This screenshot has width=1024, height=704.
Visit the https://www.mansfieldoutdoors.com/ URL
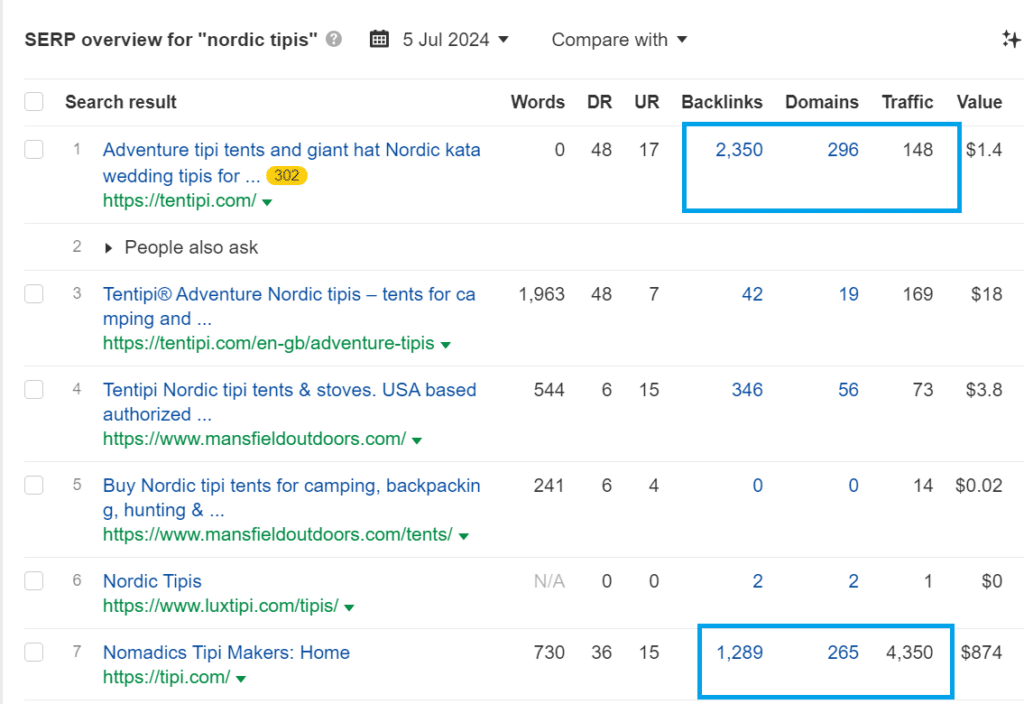(x=254, y=439)
